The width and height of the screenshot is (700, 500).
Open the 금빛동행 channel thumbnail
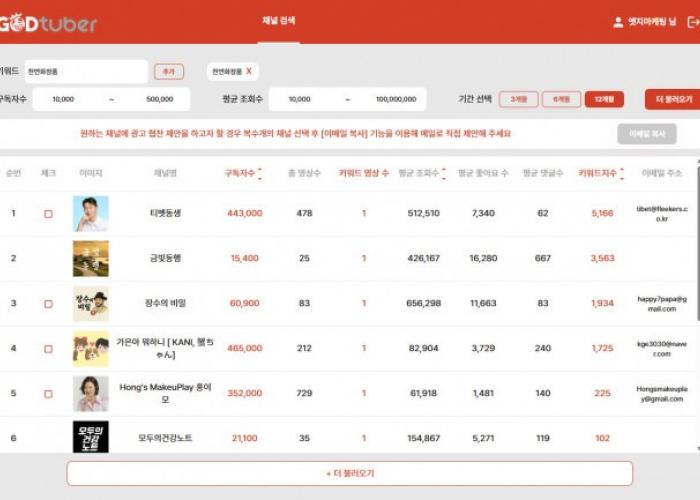91,258
